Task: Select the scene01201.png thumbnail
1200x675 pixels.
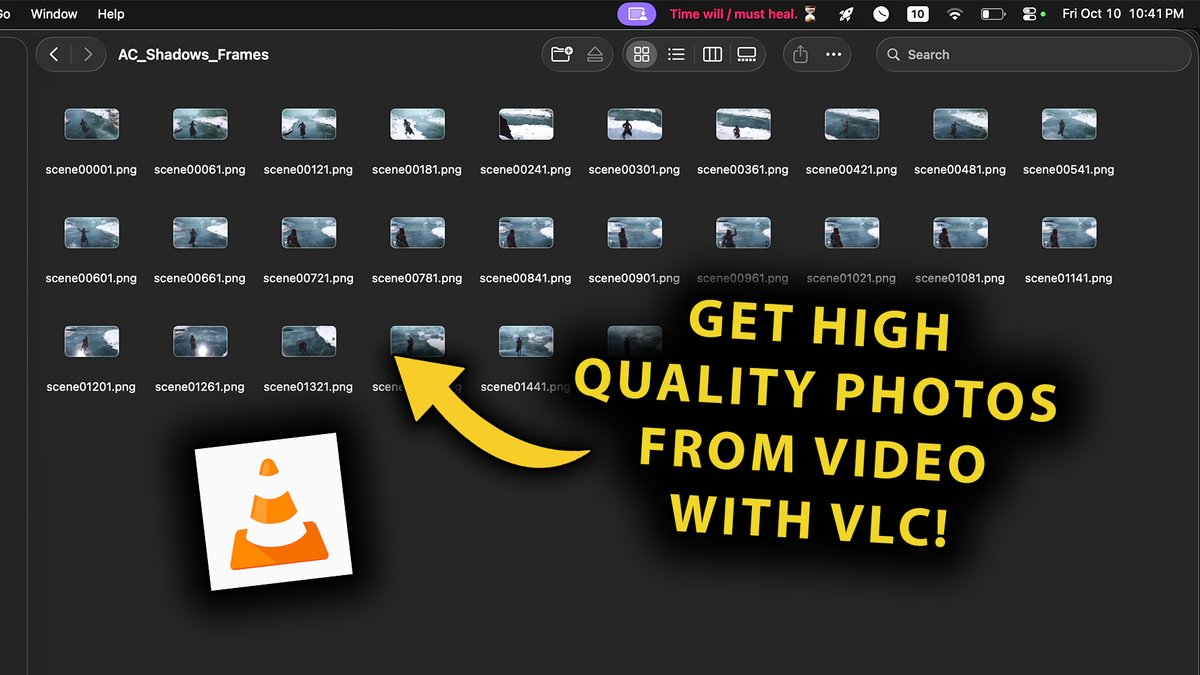Action: pos(92,341)
